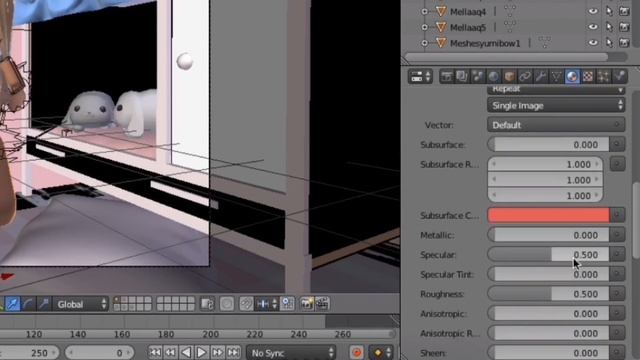Click the Anisotropic 0.000 slider
The width and height of the screenshot is (640, 360).
click(548, 313)
